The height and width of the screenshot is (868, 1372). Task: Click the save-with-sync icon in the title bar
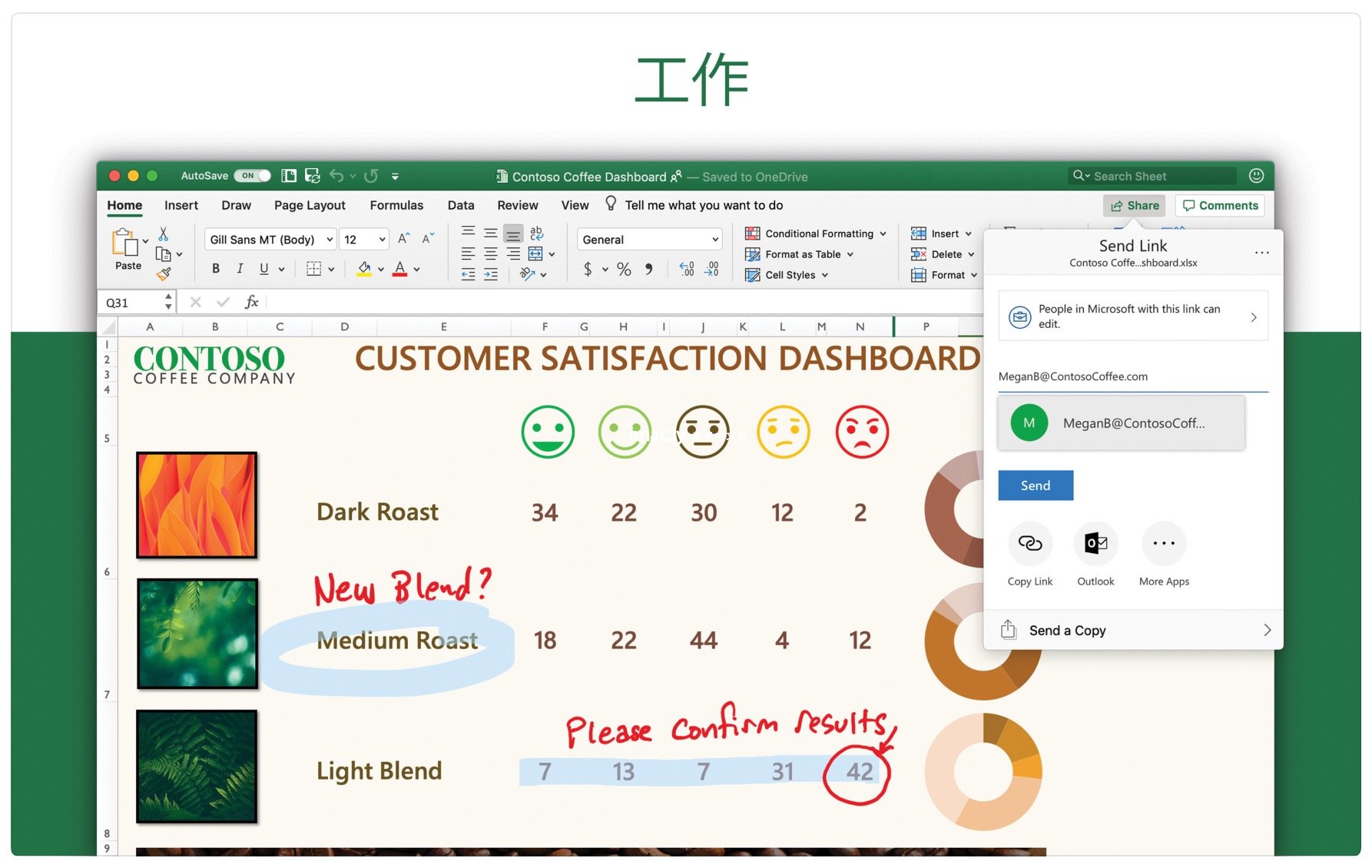tap(312, 176)
